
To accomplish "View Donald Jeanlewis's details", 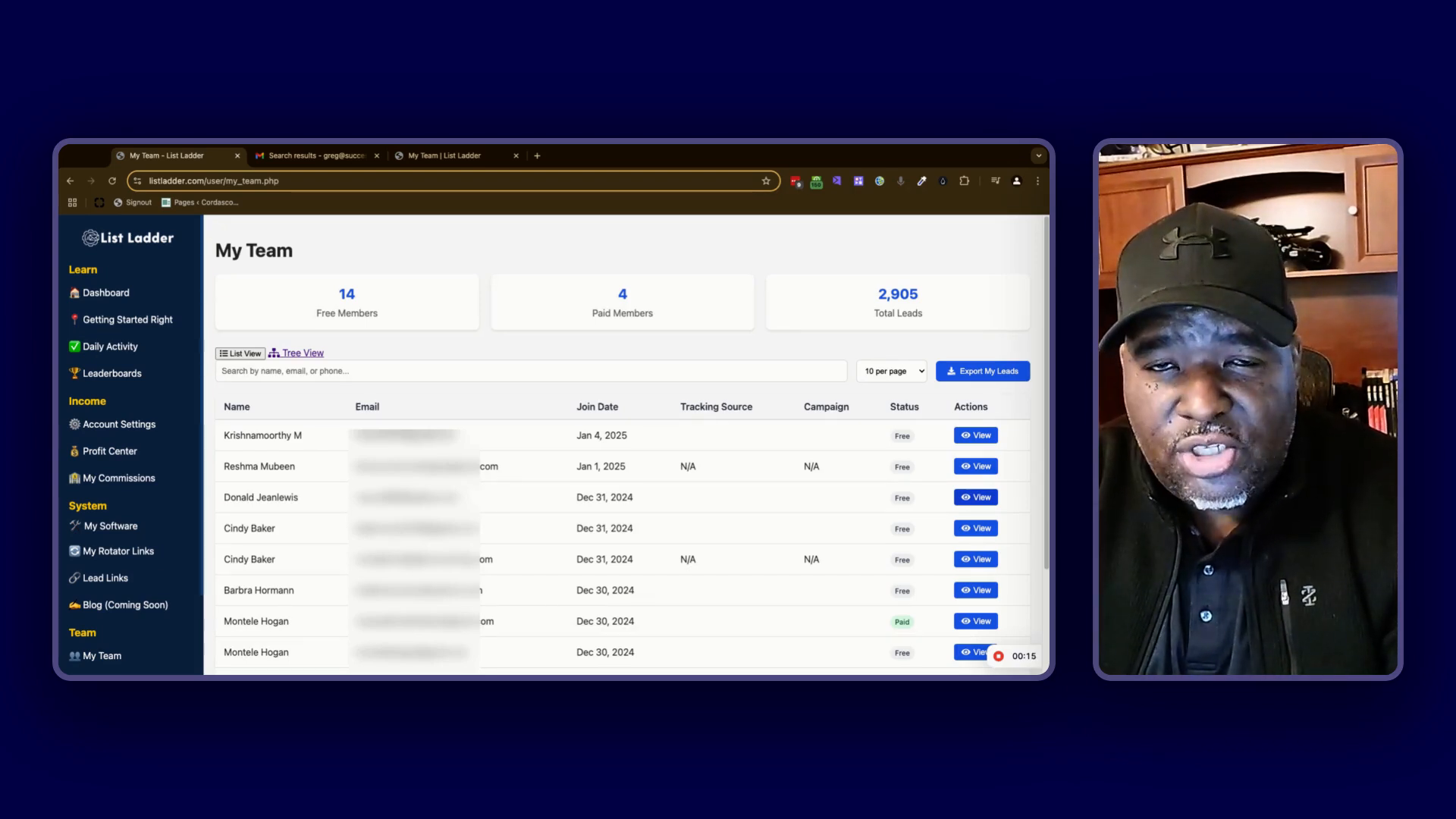I will coord(976,497).
